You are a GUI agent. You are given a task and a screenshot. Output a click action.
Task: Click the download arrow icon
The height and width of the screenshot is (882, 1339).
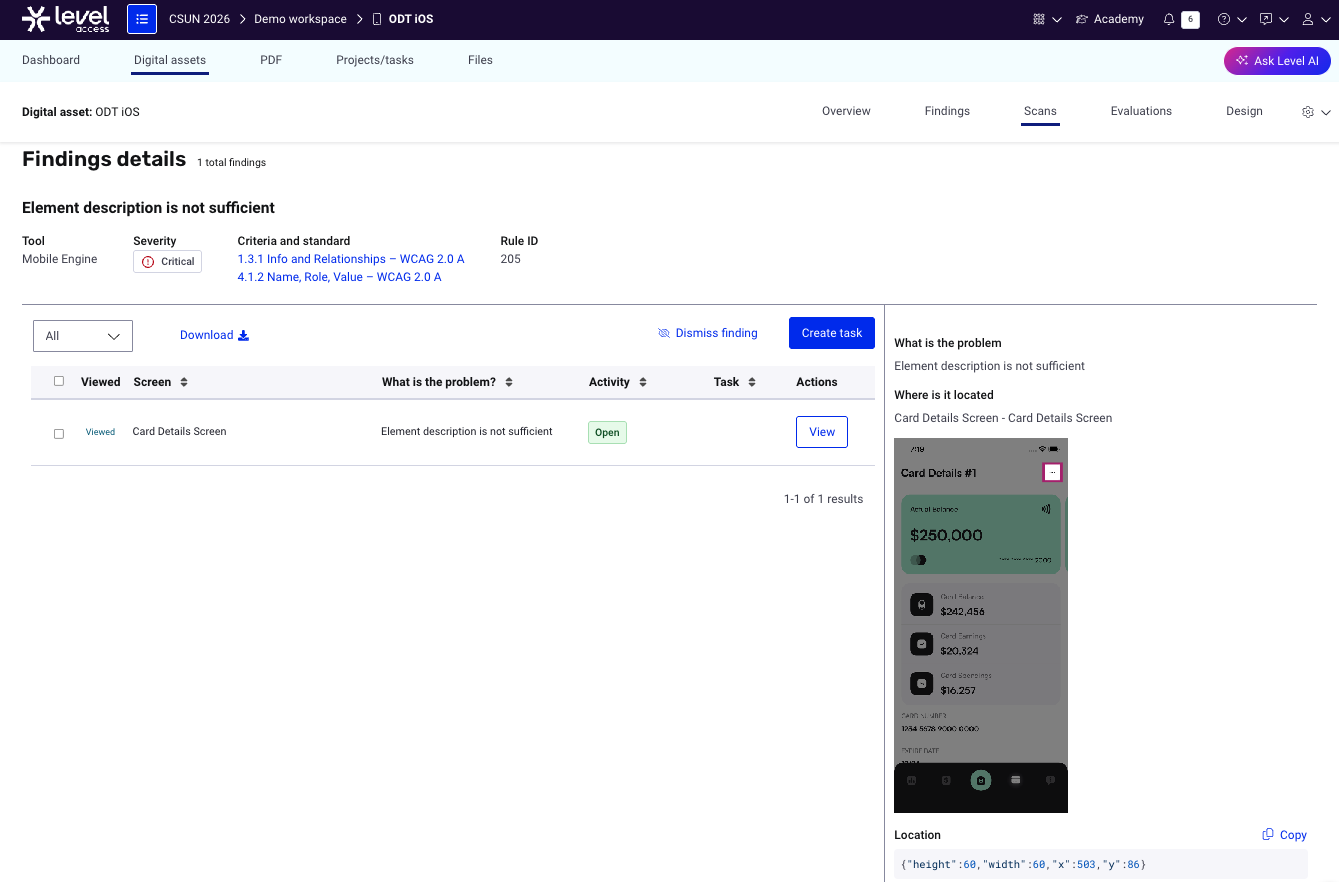click(243, 335)
